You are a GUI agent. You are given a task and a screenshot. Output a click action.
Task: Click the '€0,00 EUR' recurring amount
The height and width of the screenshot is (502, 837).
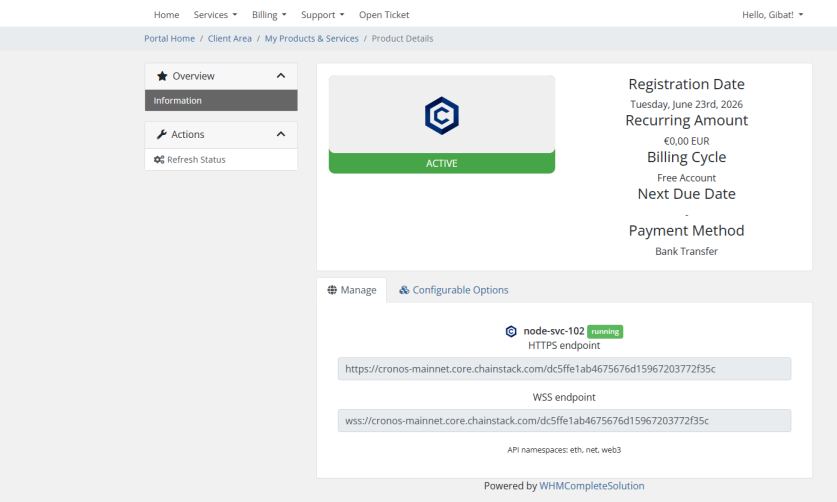[x=686, y=141]
